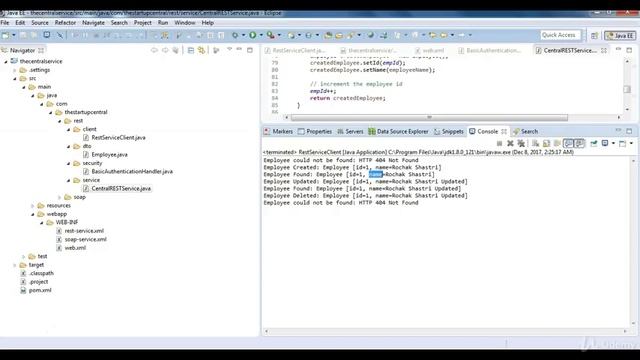Screen dimensions: 640x360
Task: Open the Open Console dropdown arrow
Action: click(x=631, y=143)
